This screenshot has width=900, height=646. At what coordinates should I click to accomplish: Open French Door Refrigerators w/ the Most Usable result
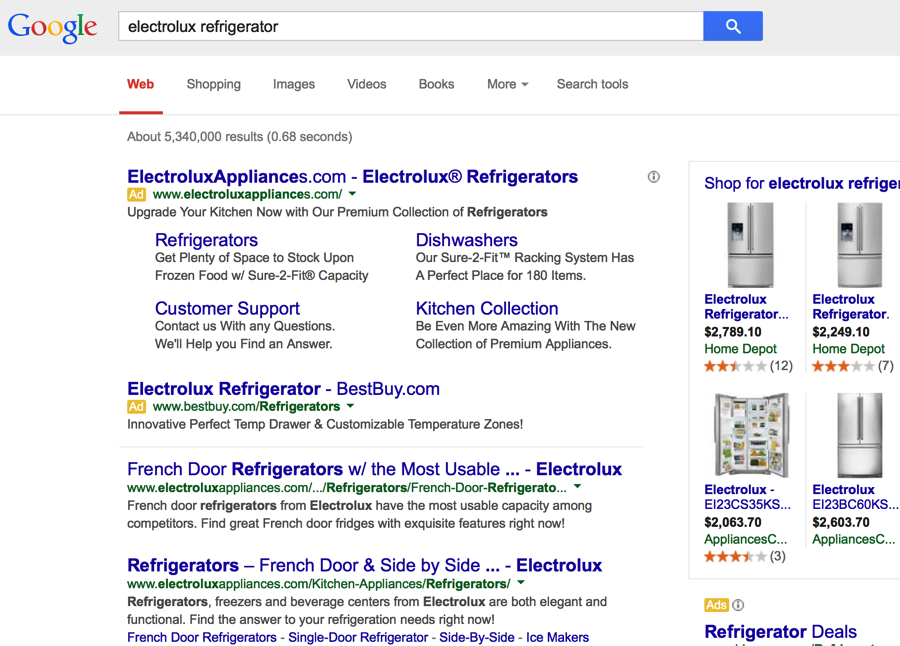(375, 469)
